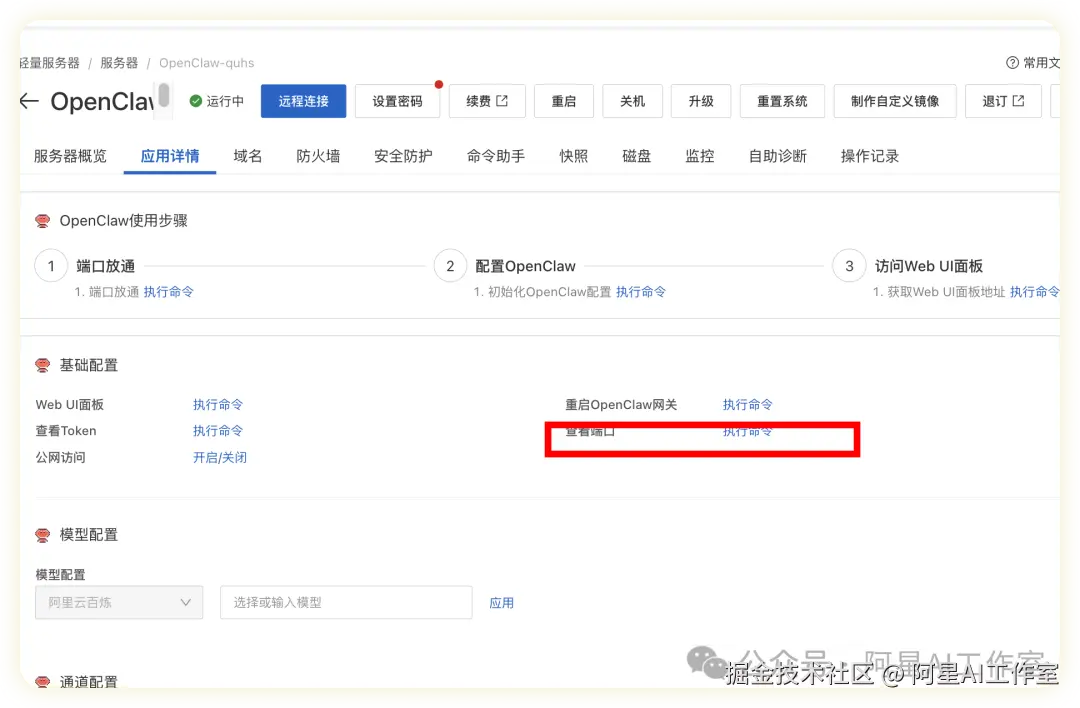
Task: Click 执行命令 for 初始化OpenClaw配置
Action: 641,292
